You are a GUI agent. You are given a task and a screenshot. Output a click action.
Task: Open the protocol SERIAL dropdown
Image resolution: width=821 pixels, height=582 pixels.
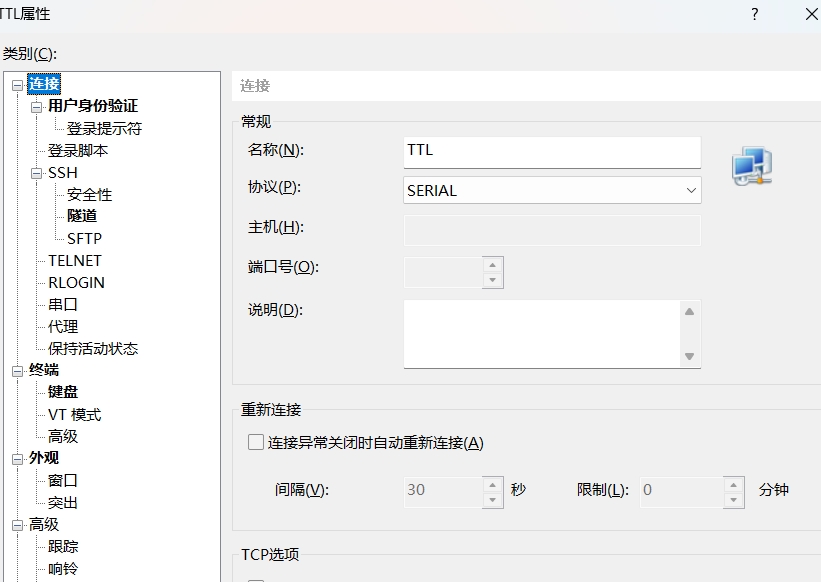click(x=552, y=191)
